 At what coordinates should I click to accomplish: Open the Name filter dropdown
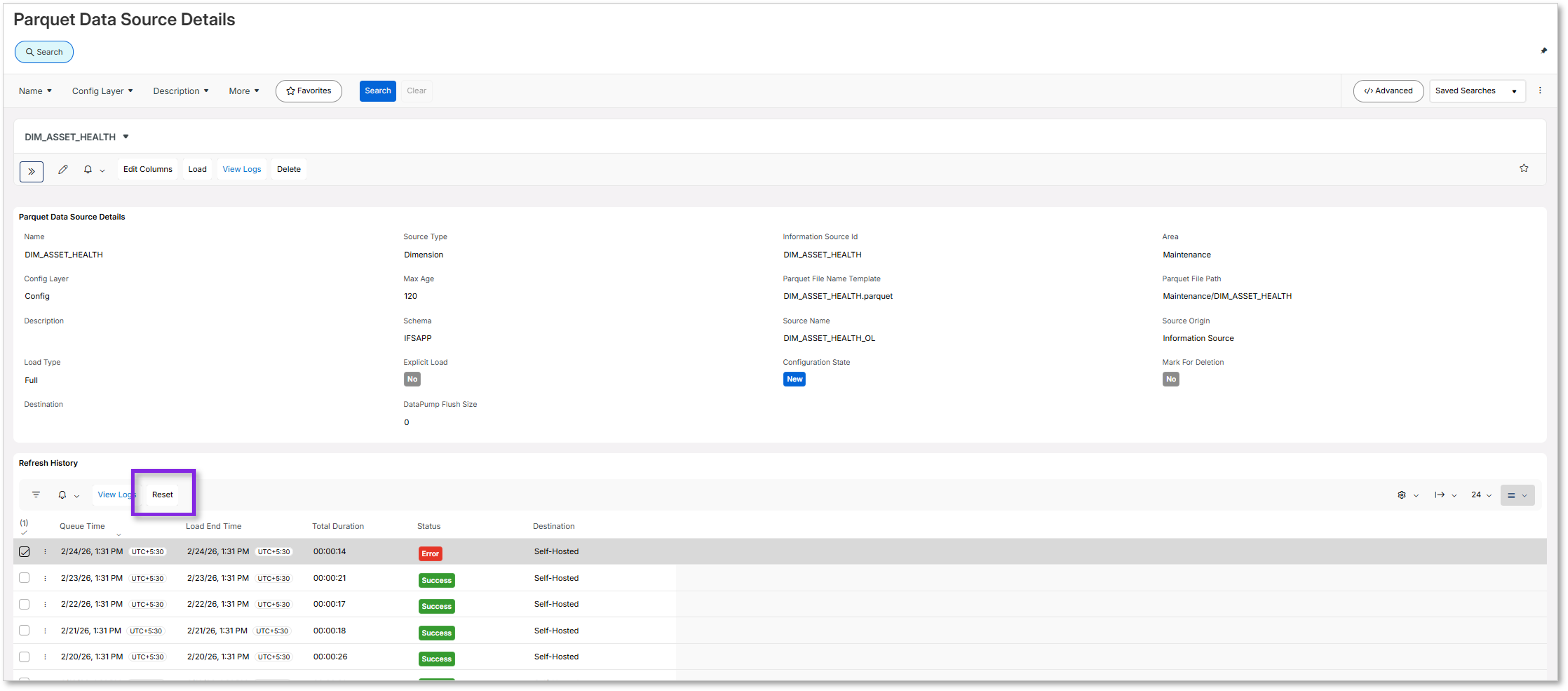point(35,91)
